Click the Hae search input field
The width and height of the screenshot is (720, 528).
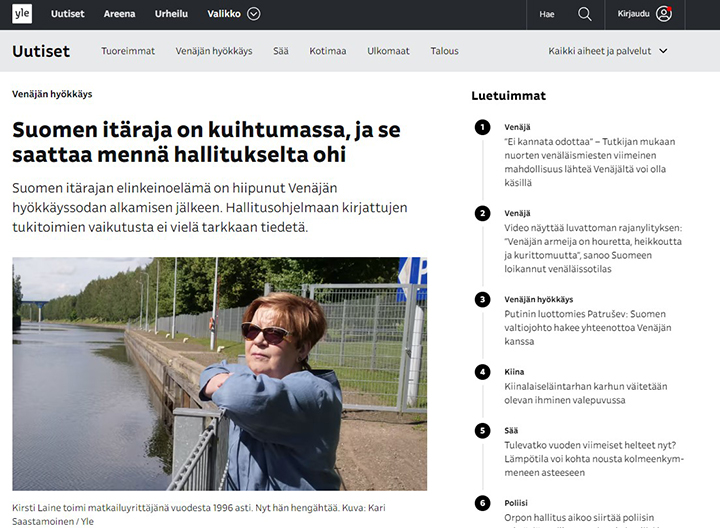(548, 14)
